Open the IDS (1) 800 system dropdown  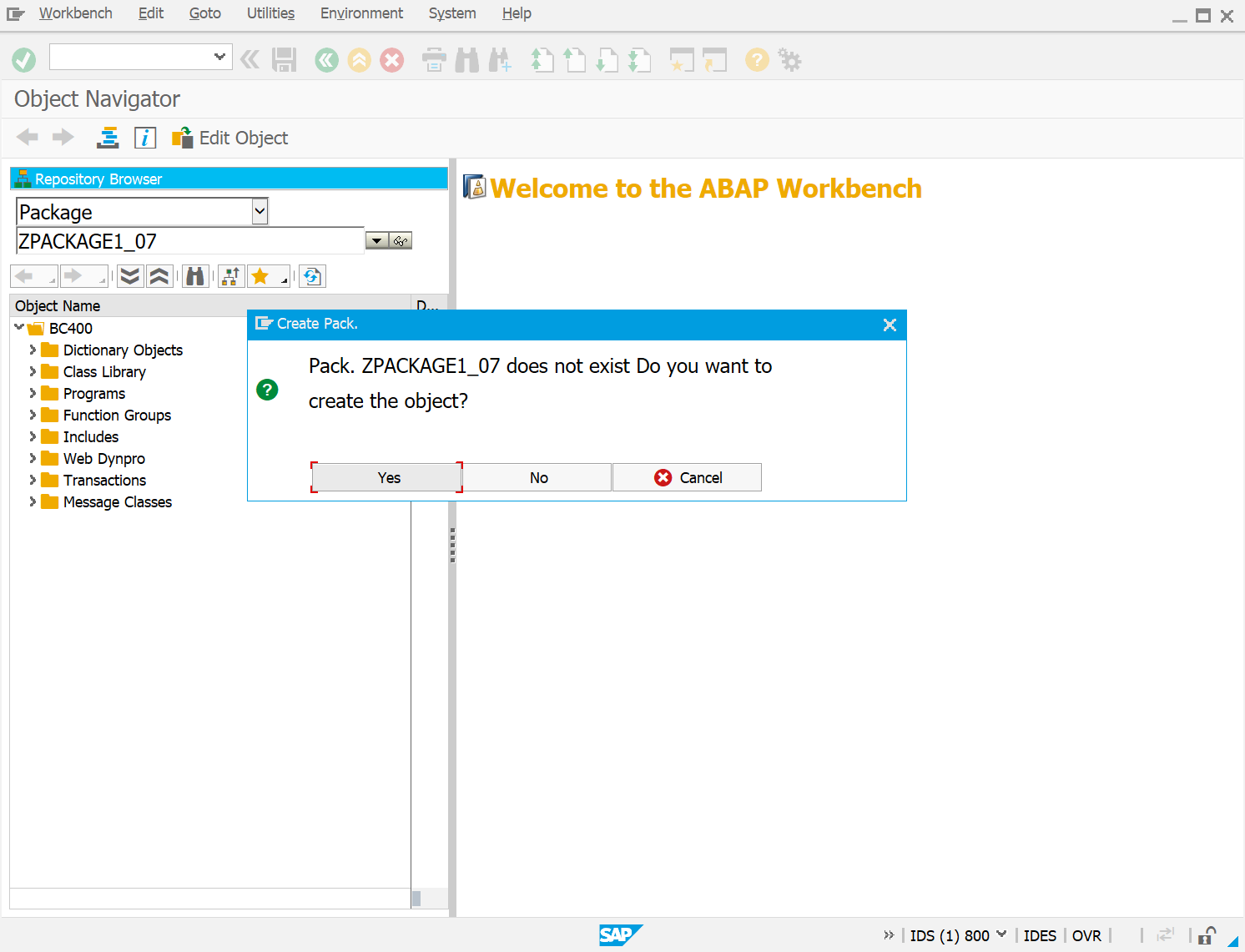click(1001, 934)
